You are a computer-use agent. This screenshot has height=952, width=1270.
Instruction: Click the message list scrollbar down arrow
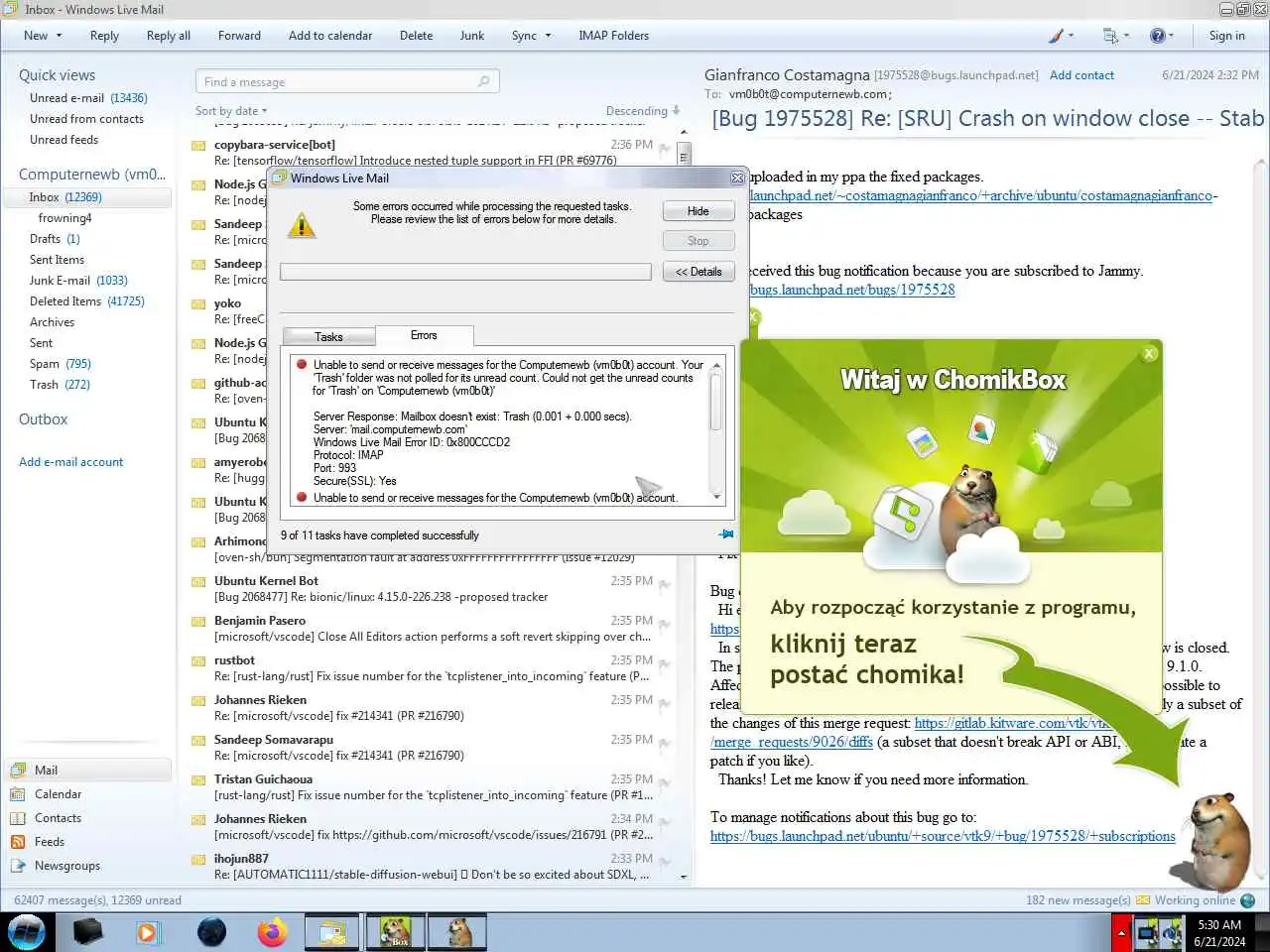(683, 877)
